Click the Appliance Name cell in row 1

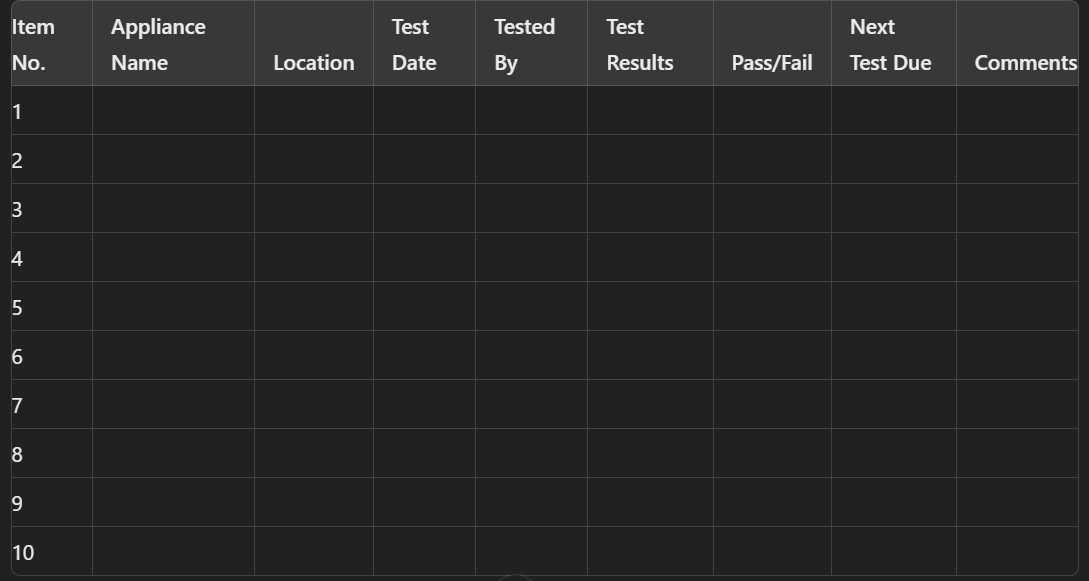173,111
